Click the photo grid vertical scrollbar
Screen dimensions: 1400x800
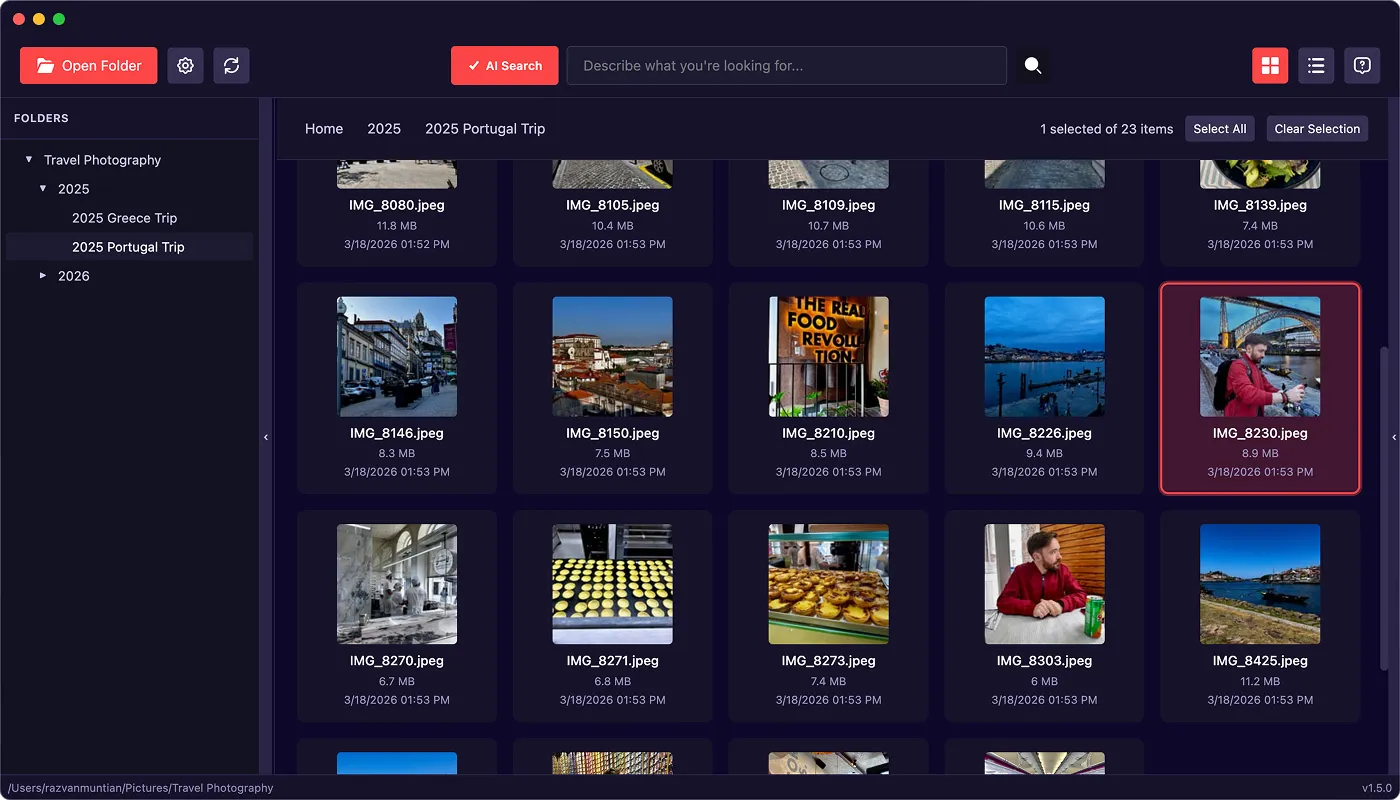tap(1384, 508)
